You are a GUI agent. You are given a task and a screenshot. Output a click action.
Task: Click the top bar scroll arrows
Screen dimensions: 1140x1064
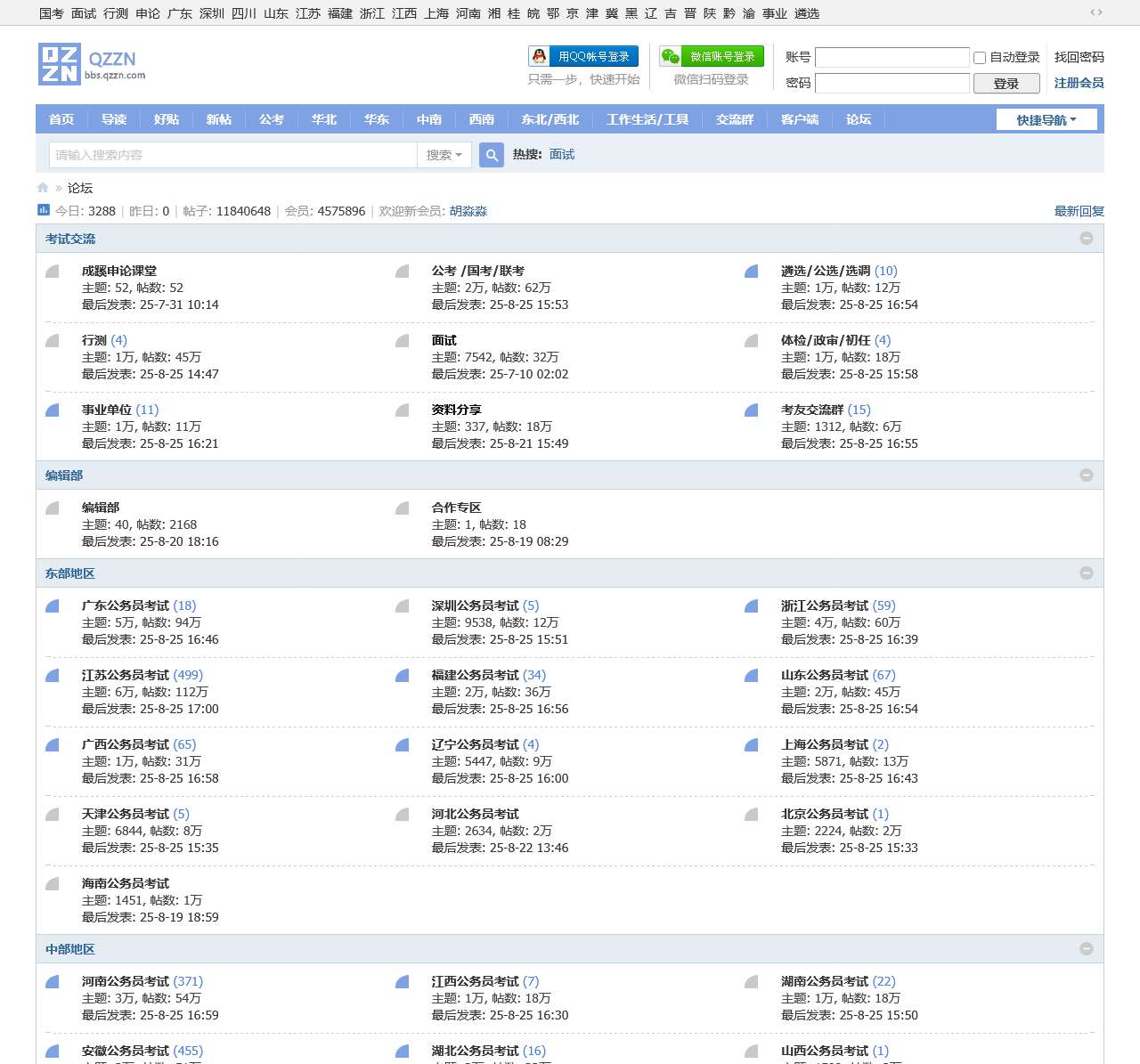tap(1096, 12)
